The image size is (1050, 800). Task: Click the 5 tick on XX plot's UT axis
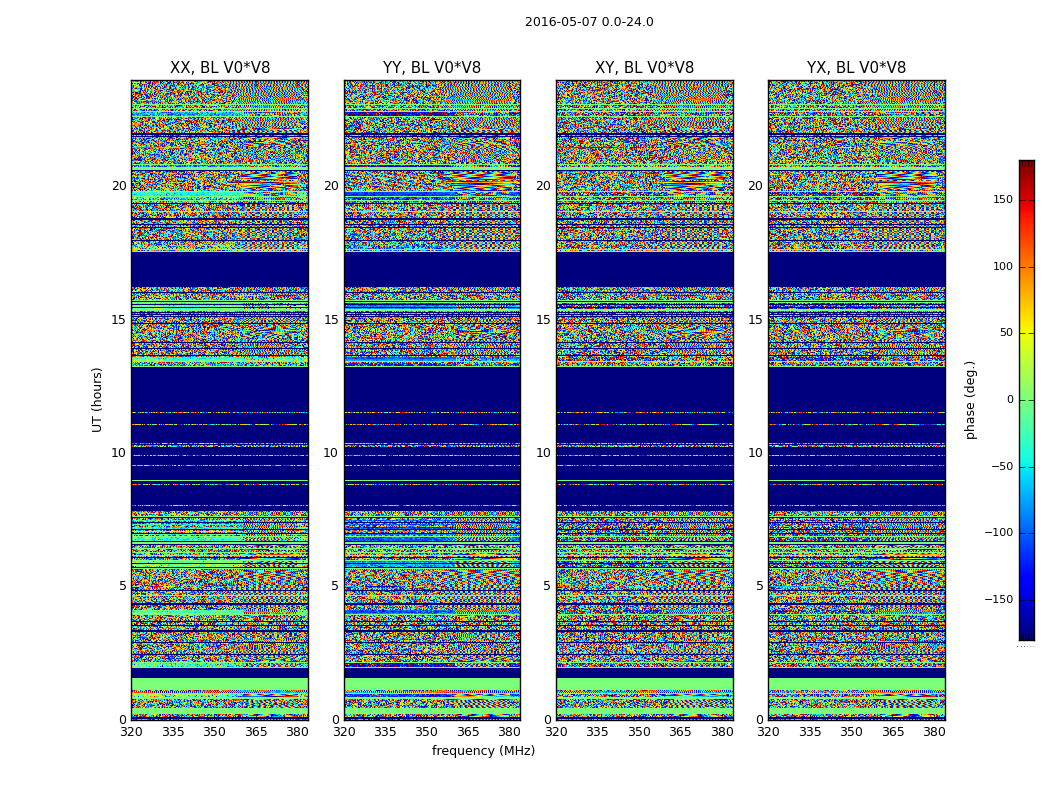(123, 586)
